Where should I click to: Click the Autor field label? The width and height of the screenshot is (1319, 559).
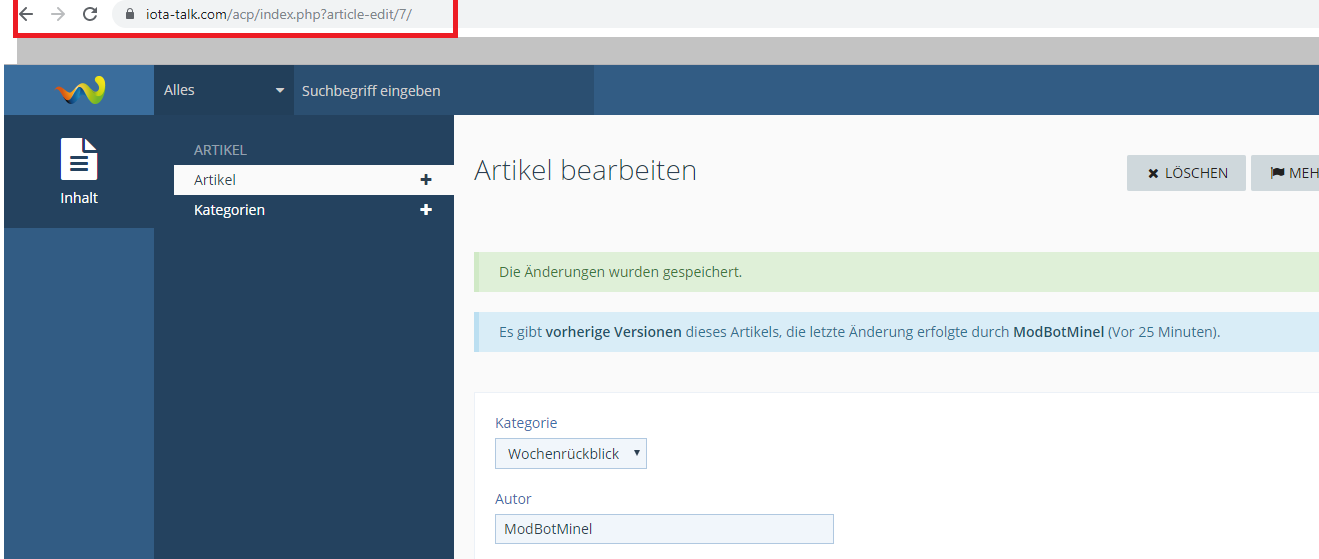click(x=513, y=499)
